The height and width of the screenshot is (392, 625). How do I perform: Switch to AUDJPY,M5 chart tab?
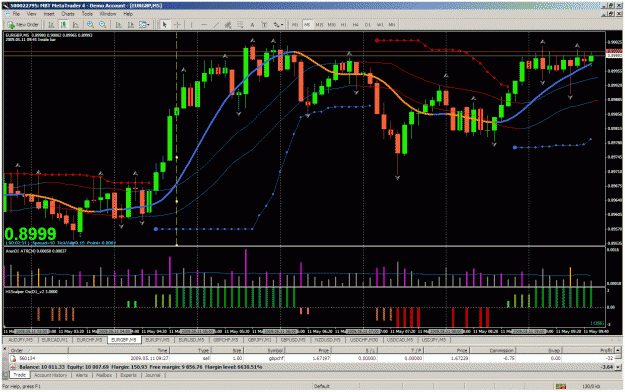coord(20,340)
